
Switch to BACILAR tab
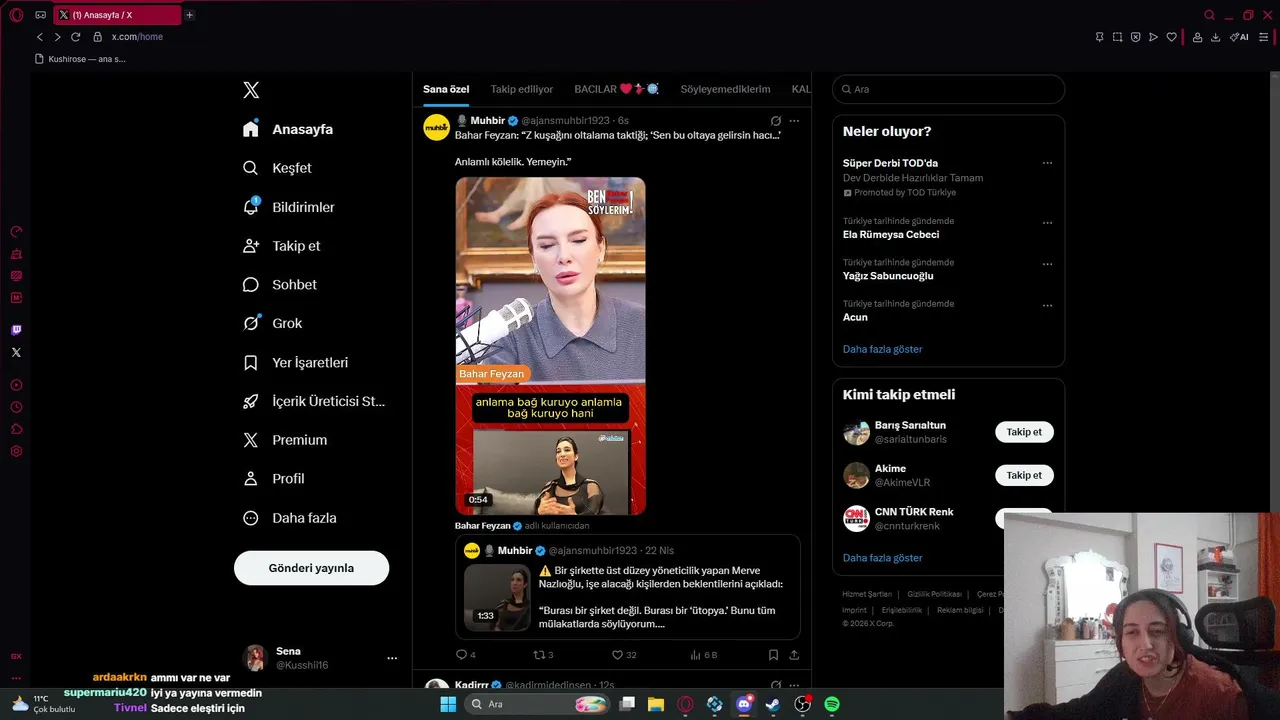point(616,89)
